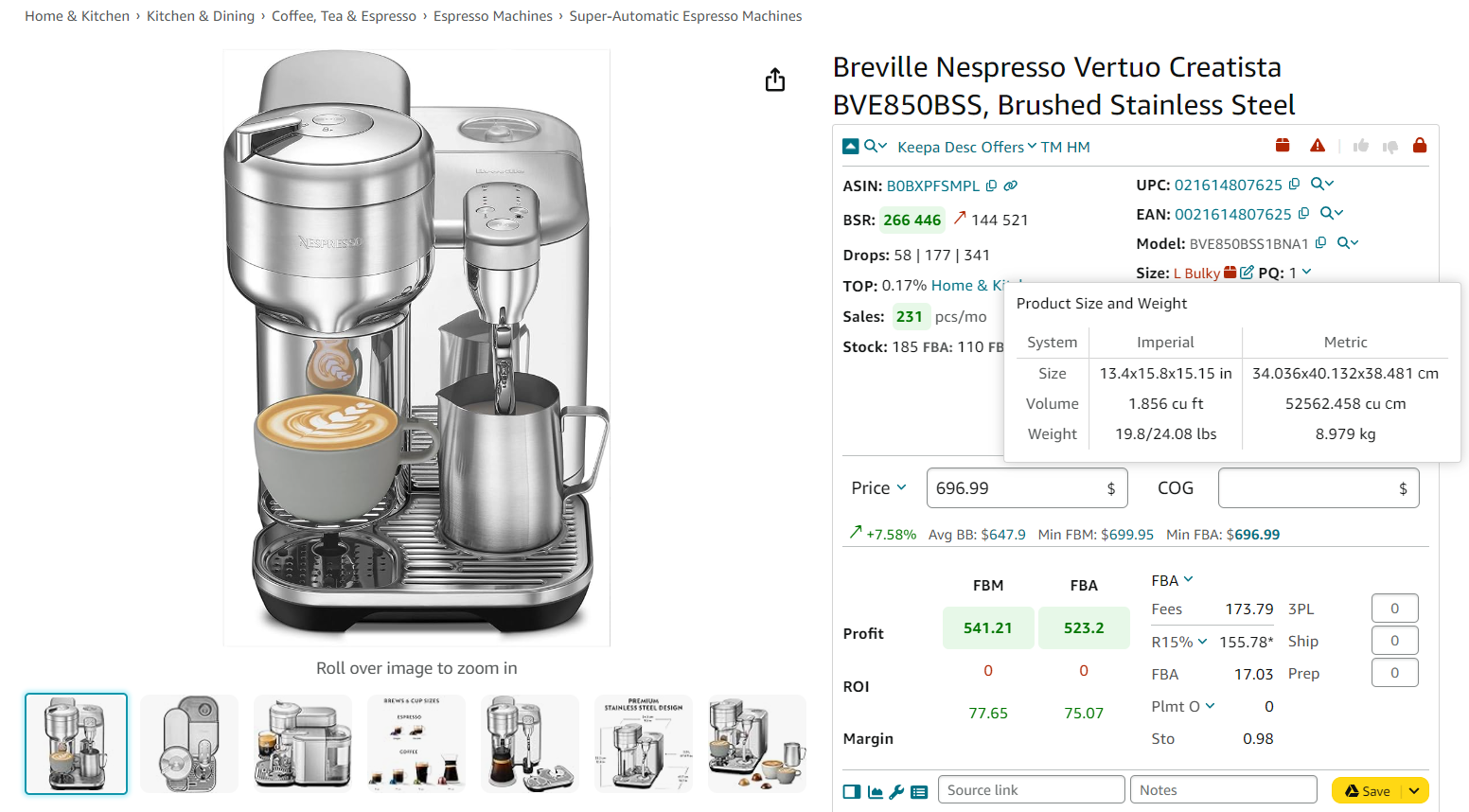The width and height of the screenshot is (1469, 812).
Task: Click the link icon next to ASIN
Action: [x=1011, y=185]
